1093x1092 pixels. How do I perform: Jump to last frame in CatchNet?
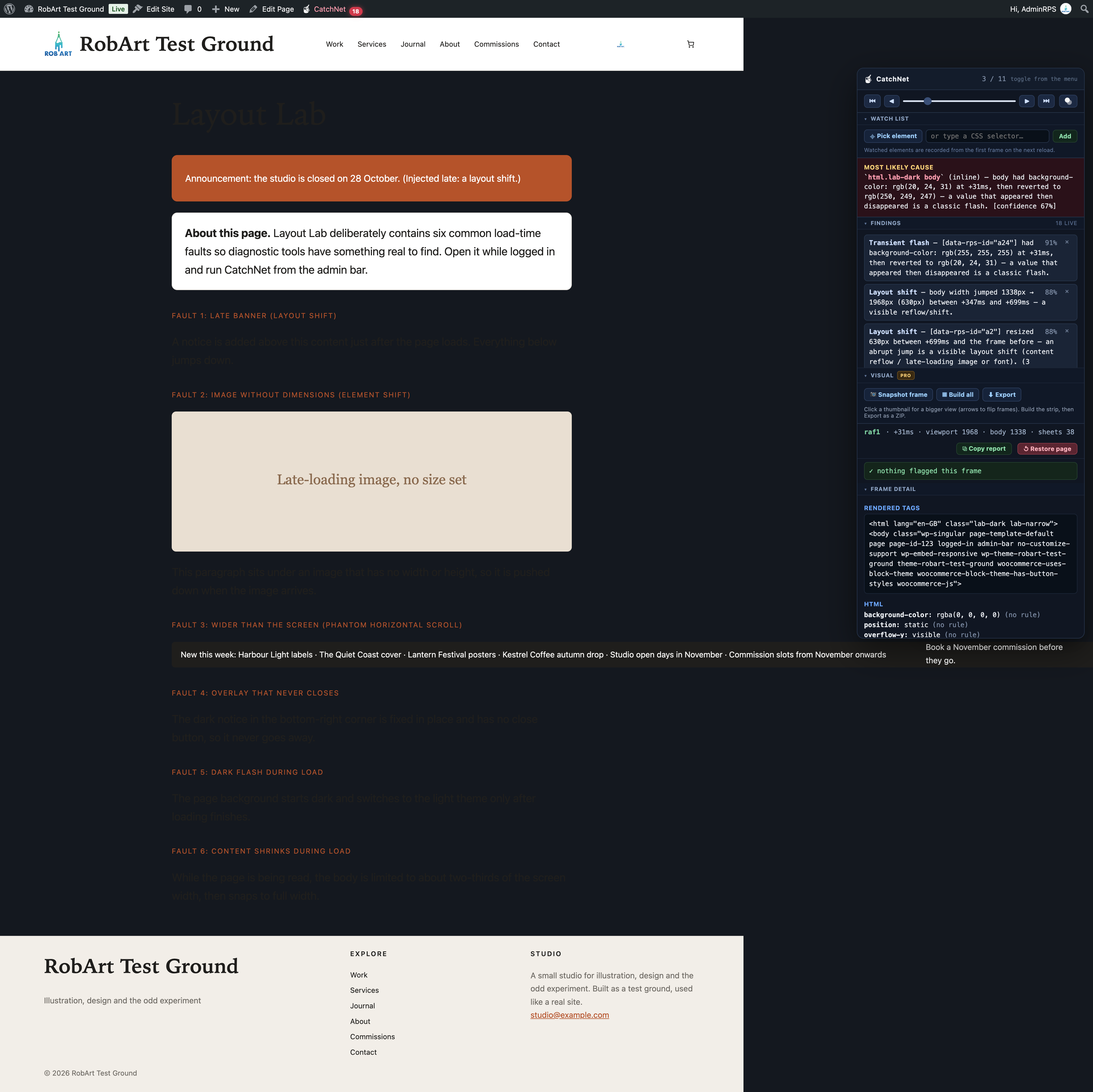click(x=1046, y=101)
